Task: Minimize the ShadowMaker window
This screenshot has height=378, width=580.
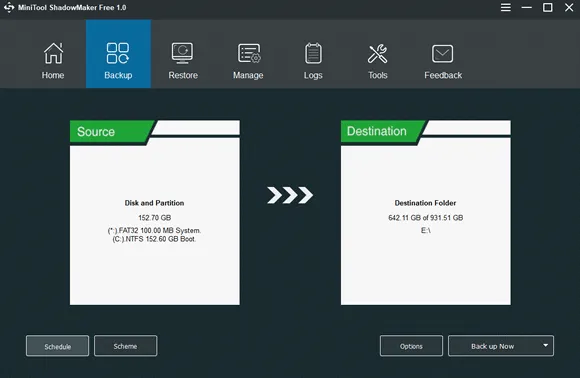Action: pyautogui.click(x=526, y=7)
